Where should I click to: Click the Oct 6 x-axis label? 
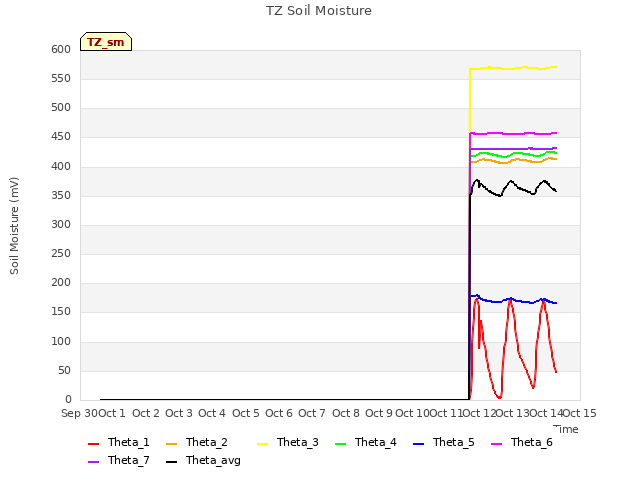coord(279,413)
